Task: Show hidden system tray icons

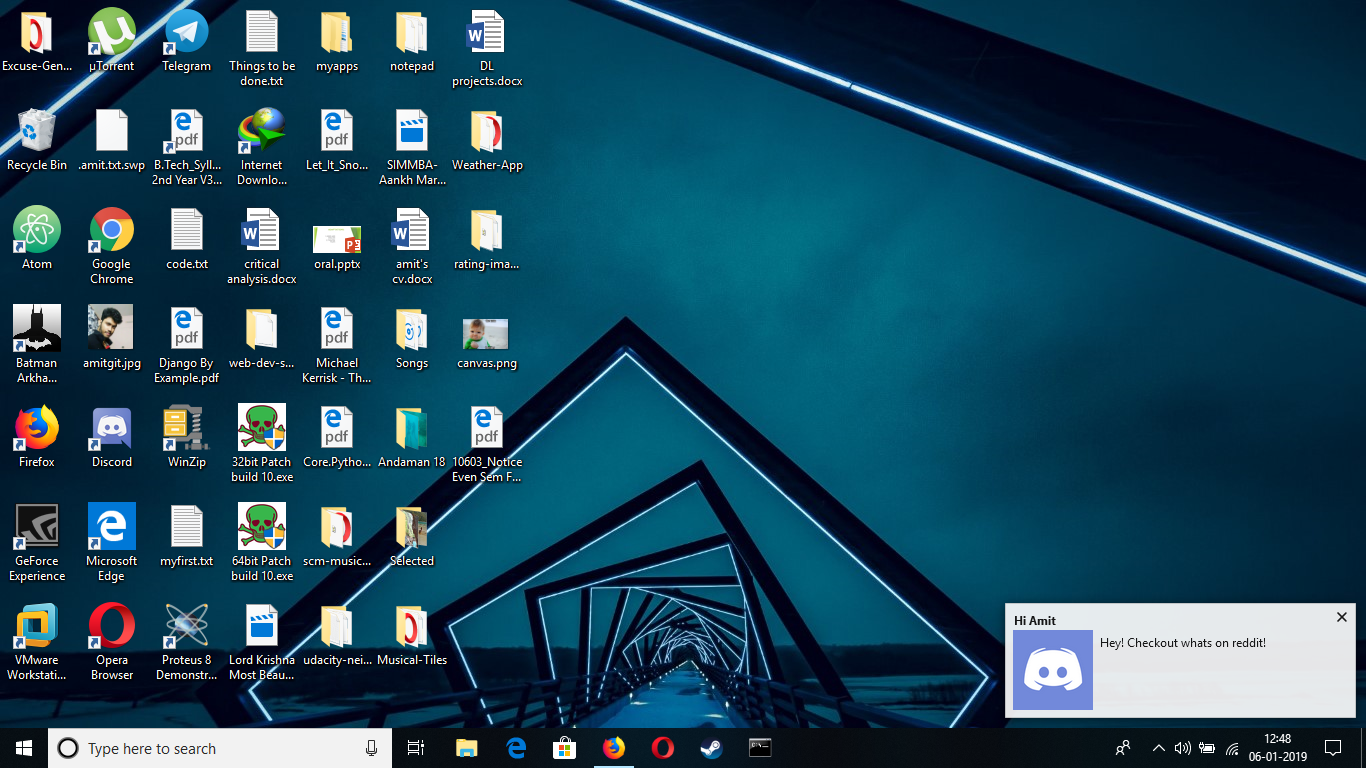Action: [1158, 748]
